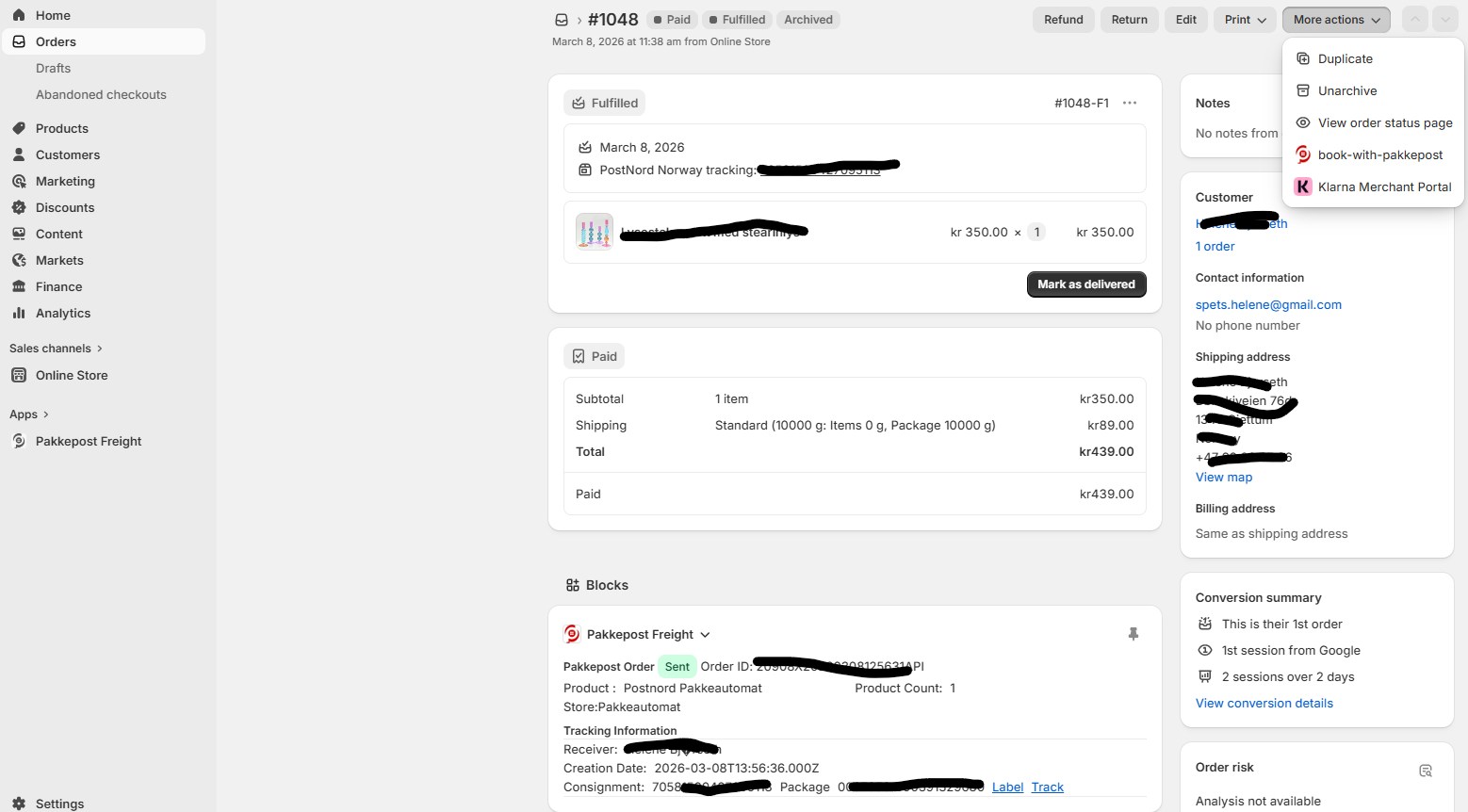Click the Blocks section icon
The width and height of the screenshot is (1468, 812).
(x=573, y=585)
